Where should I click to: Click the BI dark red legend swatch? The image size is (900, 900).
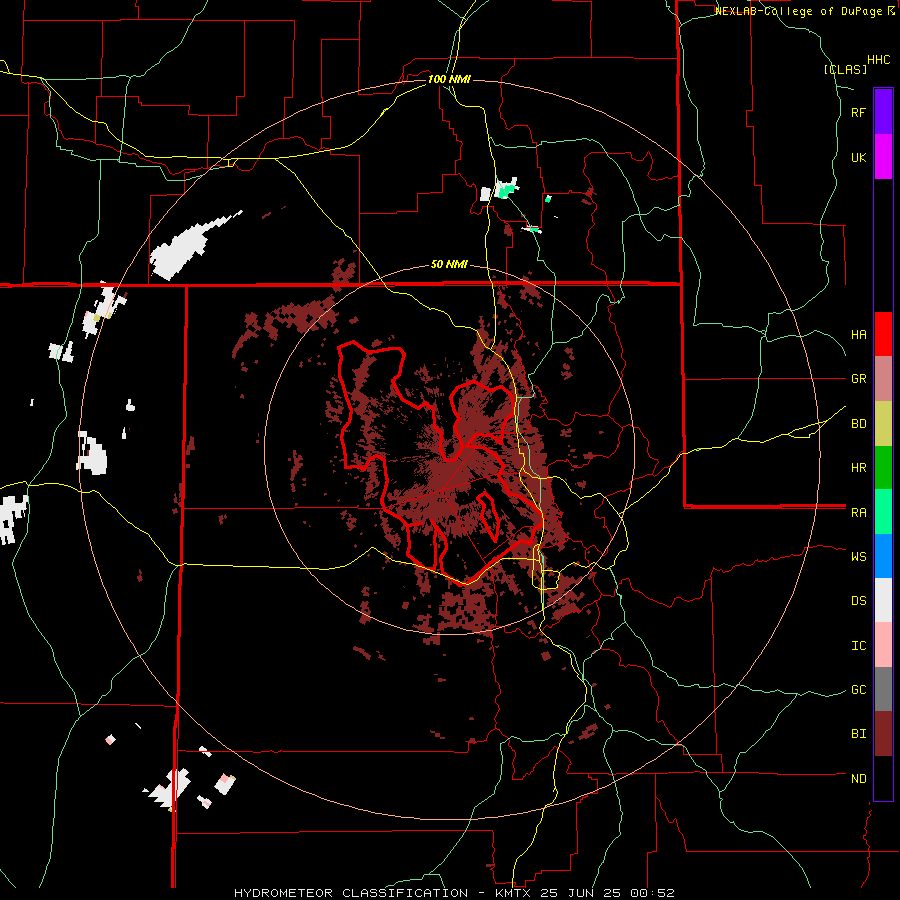(x=883, y=734)
